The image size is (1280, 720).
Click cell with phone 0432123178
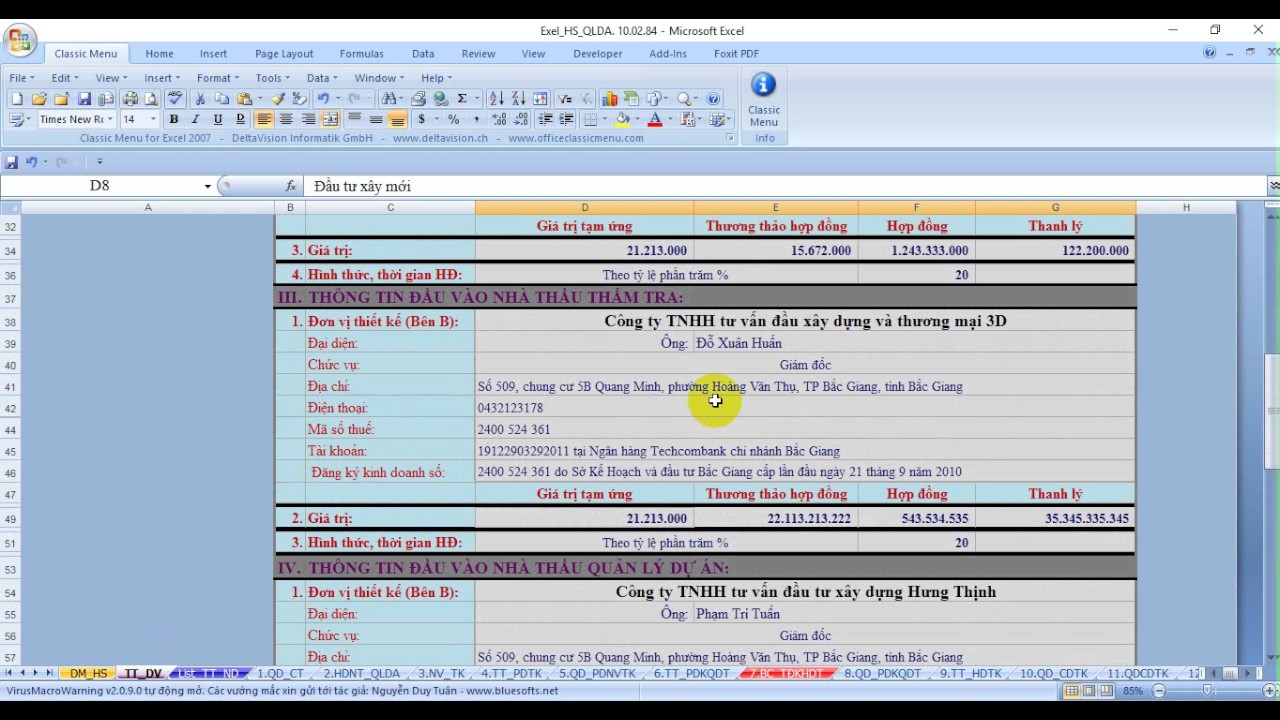804,408
